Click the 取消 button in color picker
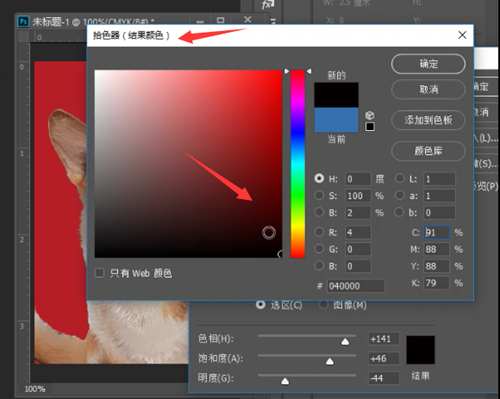Image resolution: width=500 pixels, height=399 pixels. coord(428,89)
